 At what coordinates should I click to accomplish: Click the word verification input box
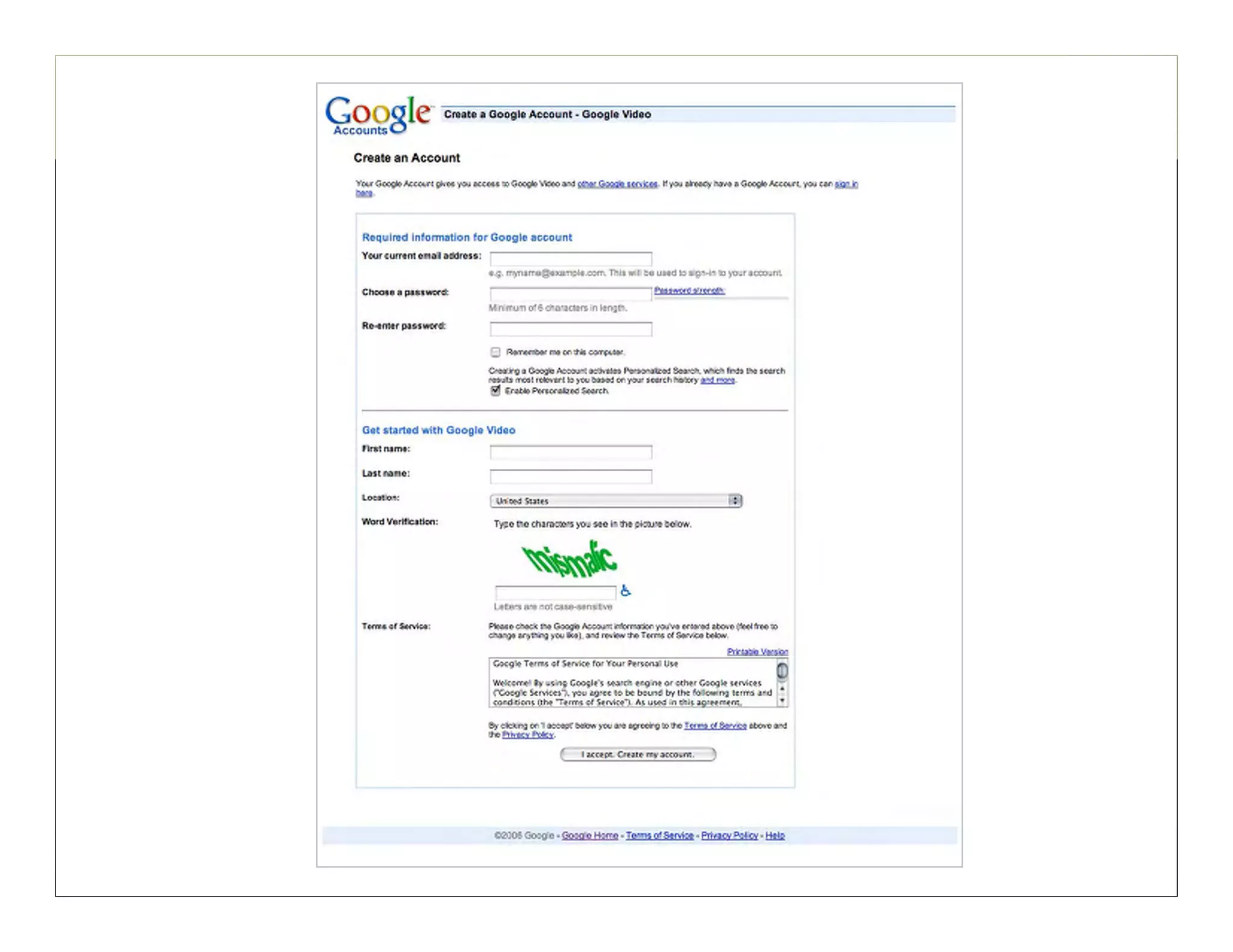554,592
